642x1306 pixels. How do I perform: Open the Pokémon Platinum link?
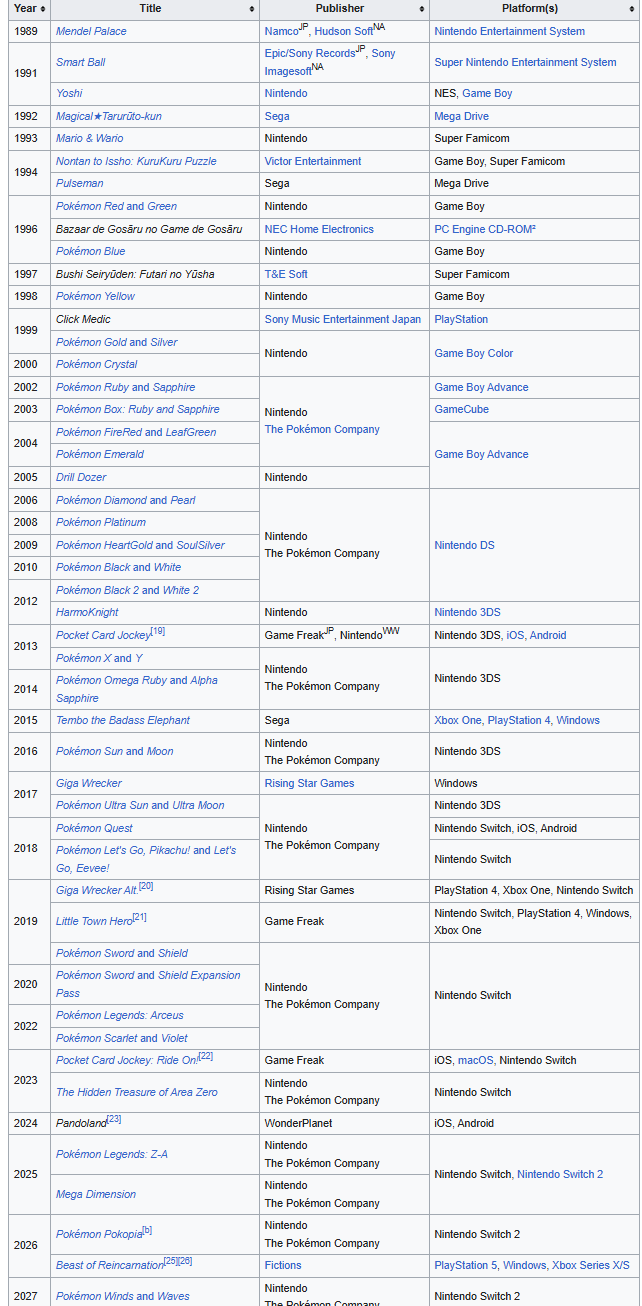(x=101, y=522)
